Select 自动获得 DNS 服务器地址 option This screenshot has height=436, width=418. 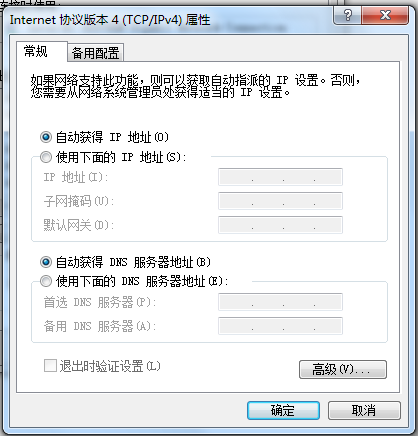46,262
